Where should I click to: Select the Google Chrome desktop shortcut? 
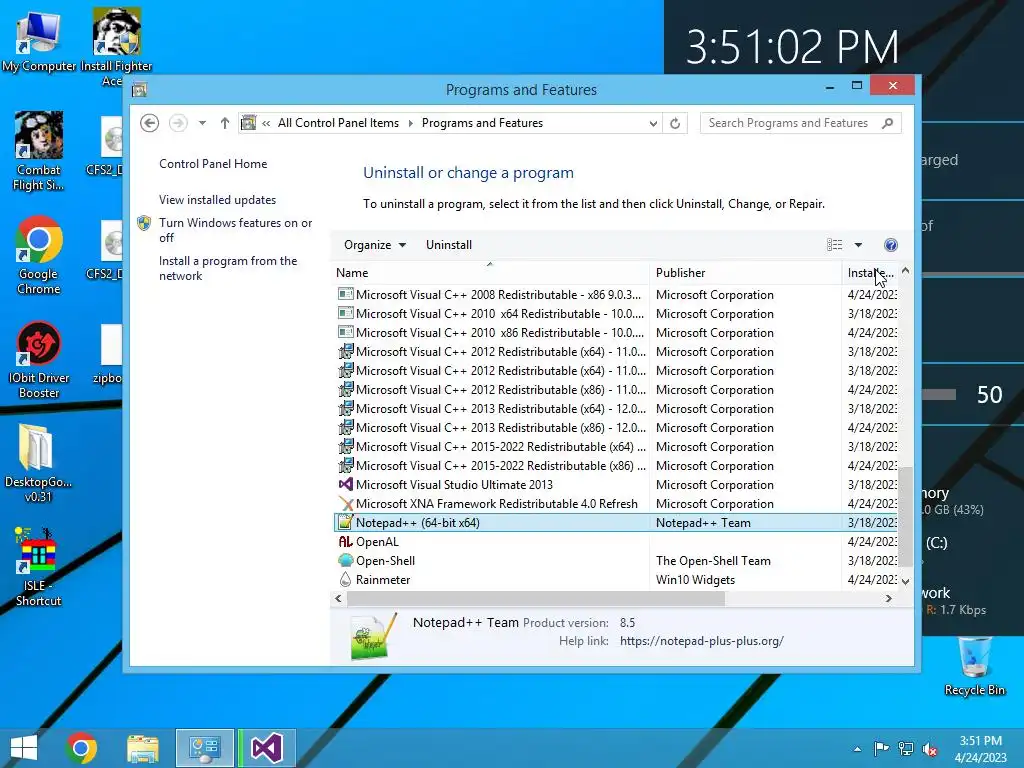[x=39, y=255]
